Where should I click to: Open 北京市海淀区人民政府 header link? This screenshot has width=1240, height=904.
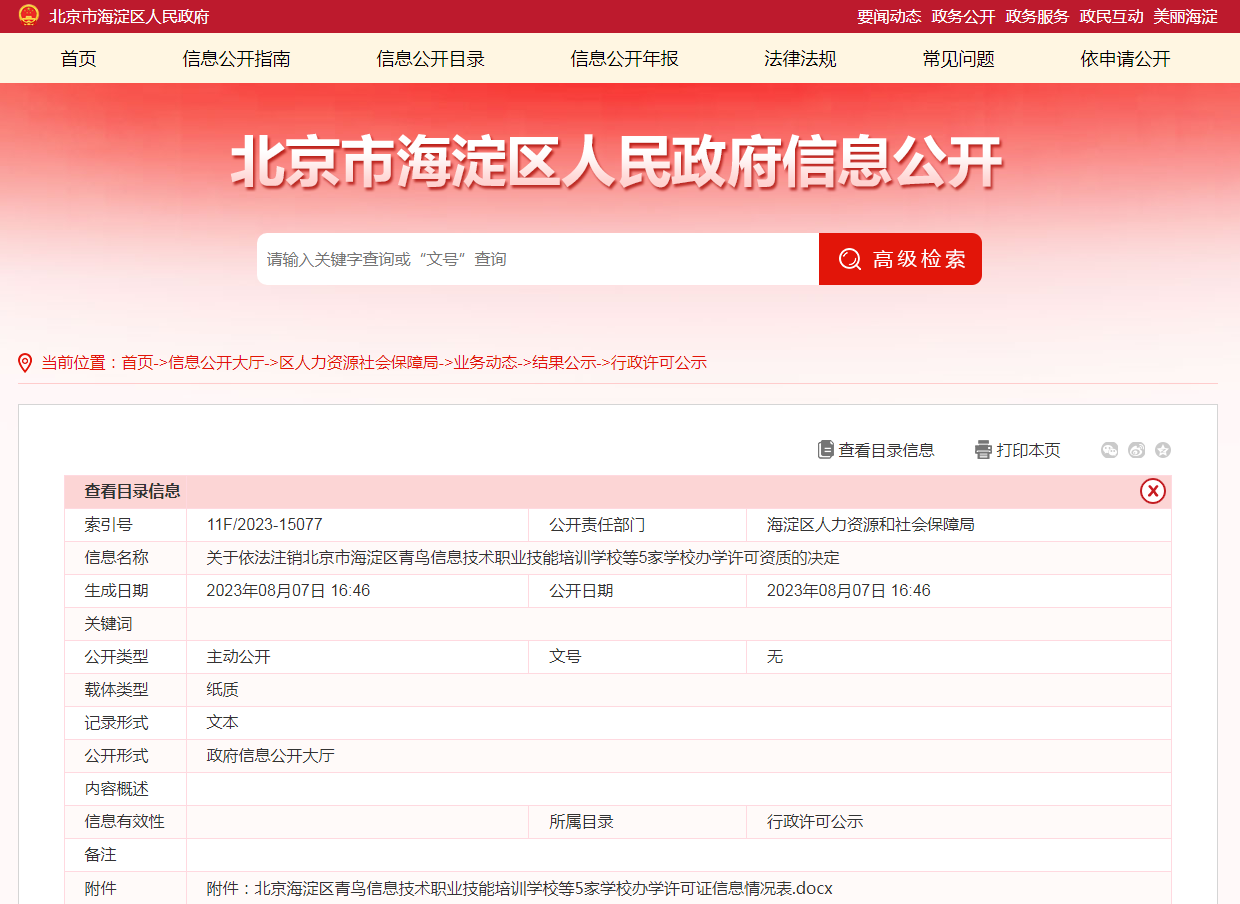click(x=129, y=17)
